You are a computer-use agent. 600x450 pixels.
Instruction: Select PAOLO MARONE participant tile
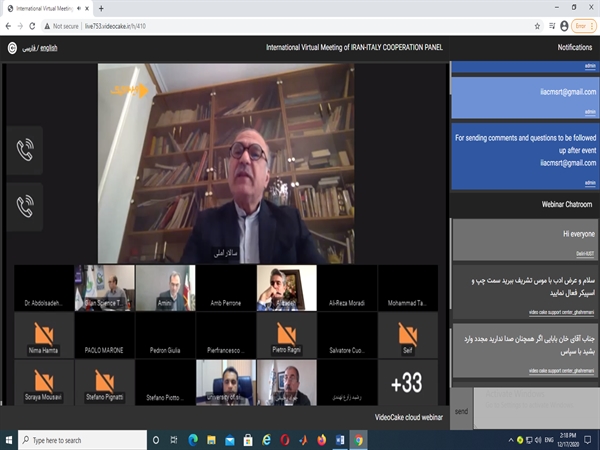[x=104, y=335]
